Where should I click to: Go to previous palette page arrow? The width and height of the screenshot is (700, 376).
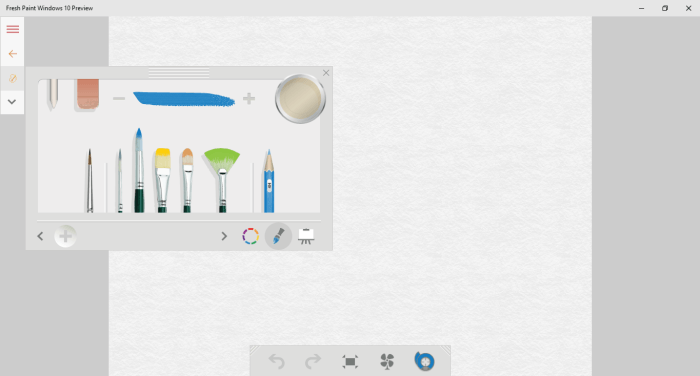pyautogui.click(x=40, y=236)
